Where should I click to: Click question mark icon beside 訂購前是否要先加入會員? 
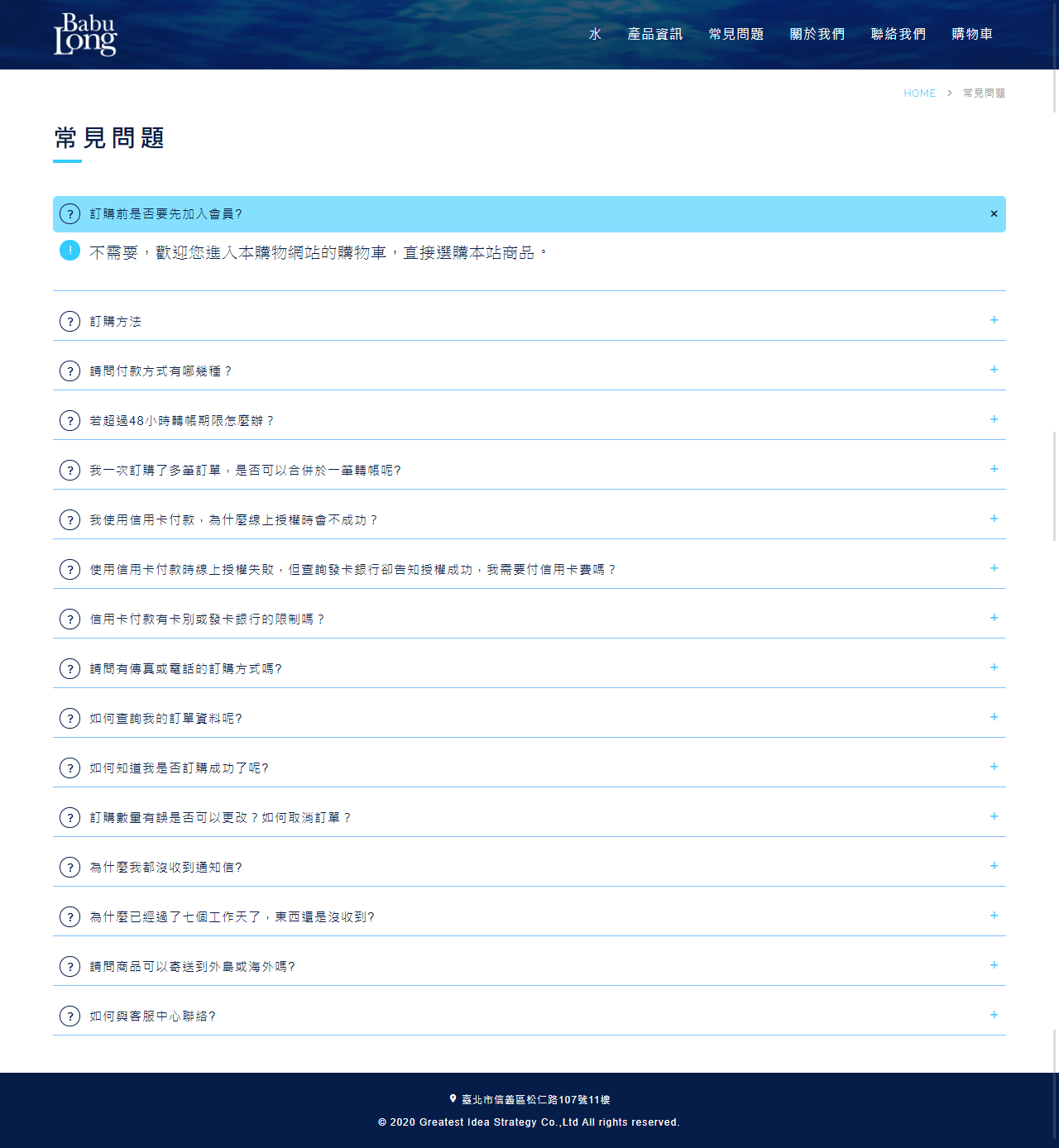click(70, 214)
